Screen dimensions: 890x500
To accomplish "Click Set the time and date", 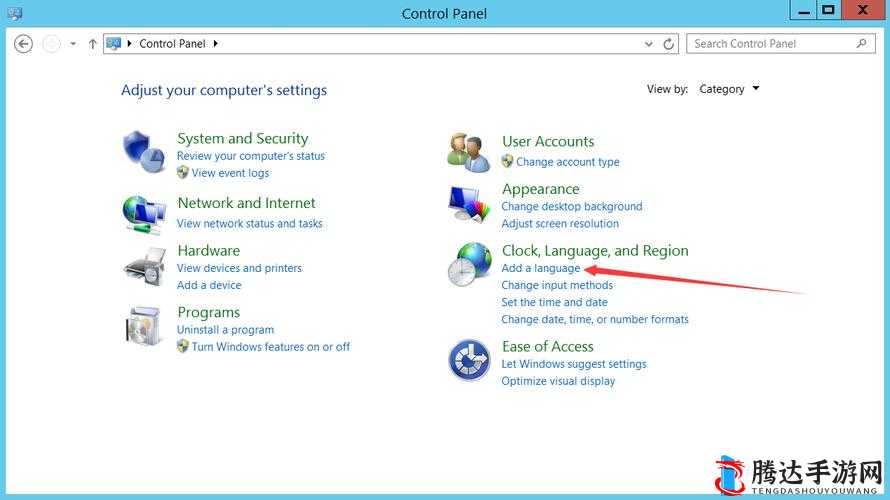I will coord(555,302).
